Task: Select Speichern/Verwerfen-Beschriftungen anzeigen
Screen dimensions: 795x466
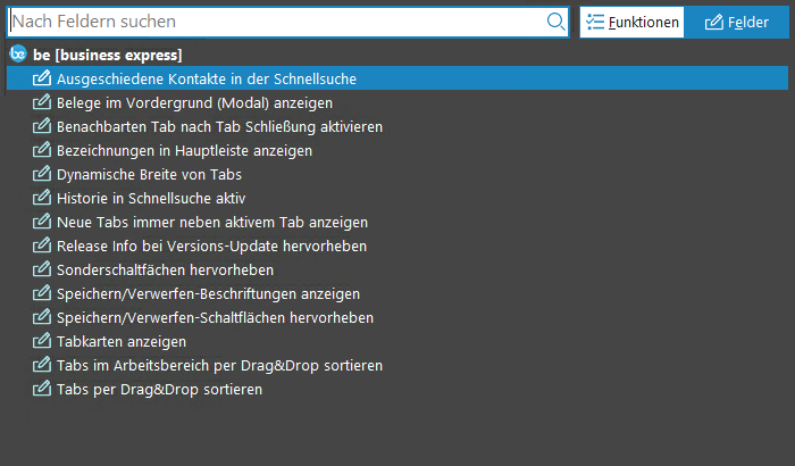Action: point(208,294)
